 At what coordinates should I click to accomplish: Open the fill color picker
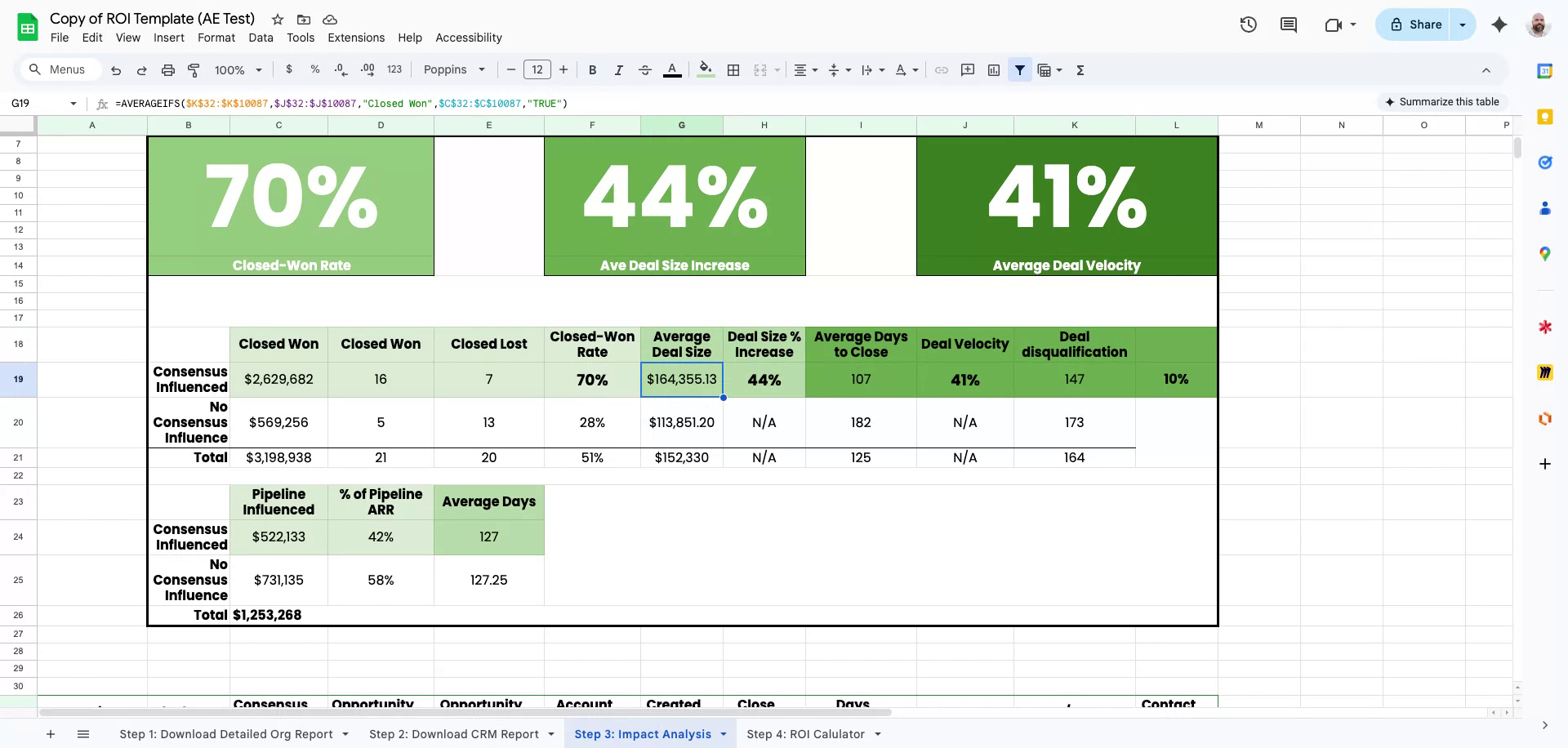[706, 70]
